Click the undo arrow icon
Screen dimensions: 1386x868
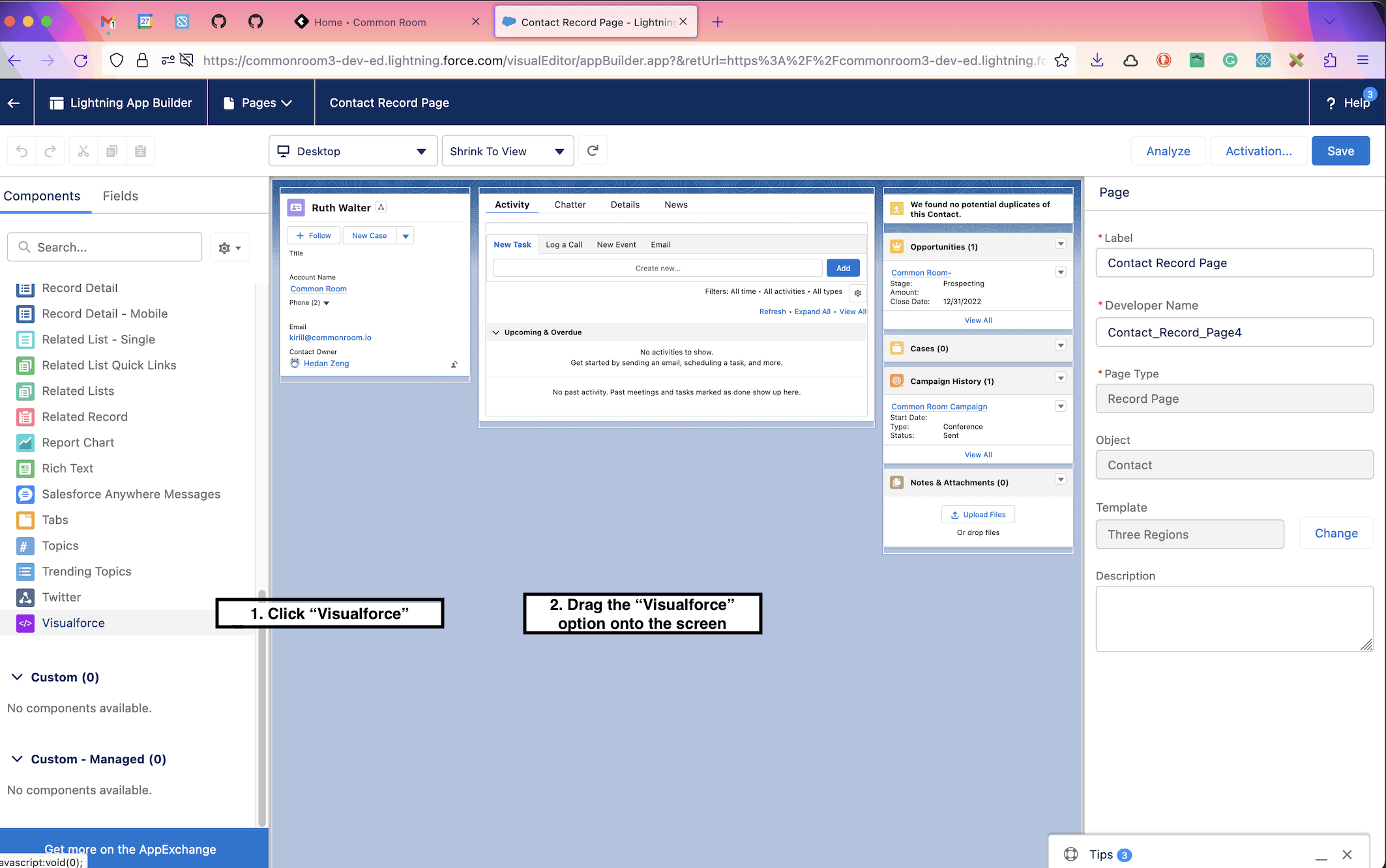(x=22, y=151)
